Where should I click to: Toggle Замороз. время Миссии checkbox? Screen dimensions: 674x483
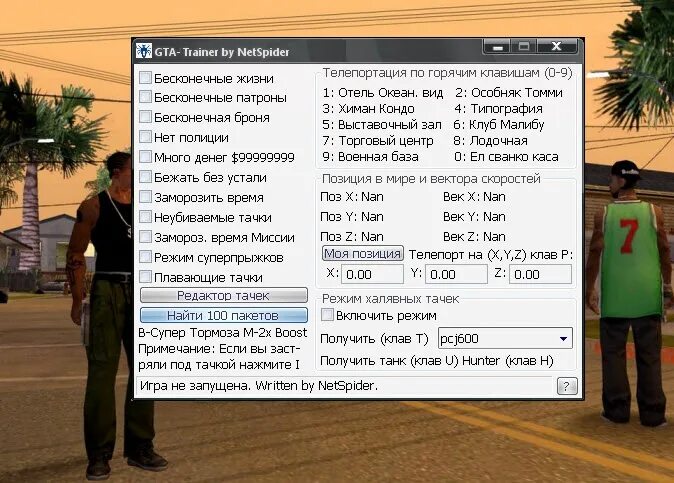(x=146, y=237)
